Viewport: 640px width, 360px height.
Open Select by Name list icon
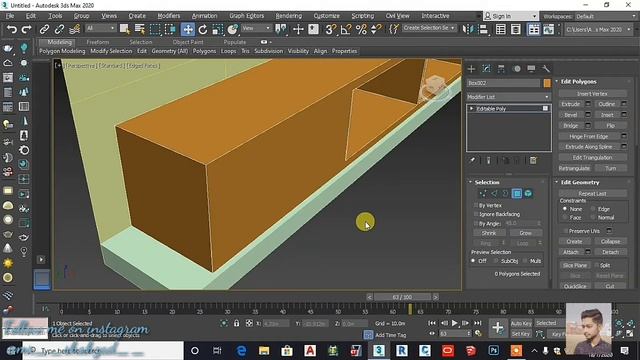[x=140, y=29]
